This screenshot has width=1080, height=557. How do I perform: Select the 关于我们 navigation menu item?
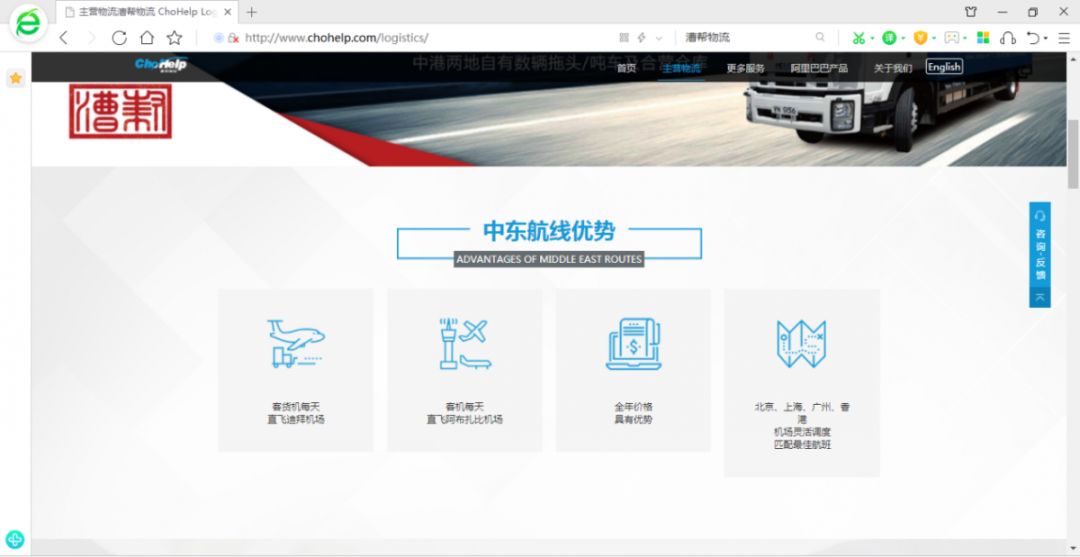(893, 68)
